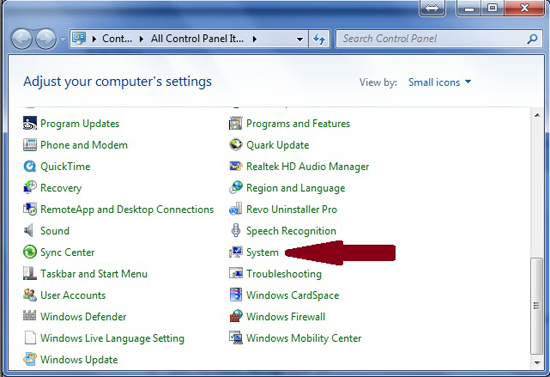The image size is (550, 377).
Task: Open RemoteApp and Desktop Connections icon
Action: (x=30, y=209)
